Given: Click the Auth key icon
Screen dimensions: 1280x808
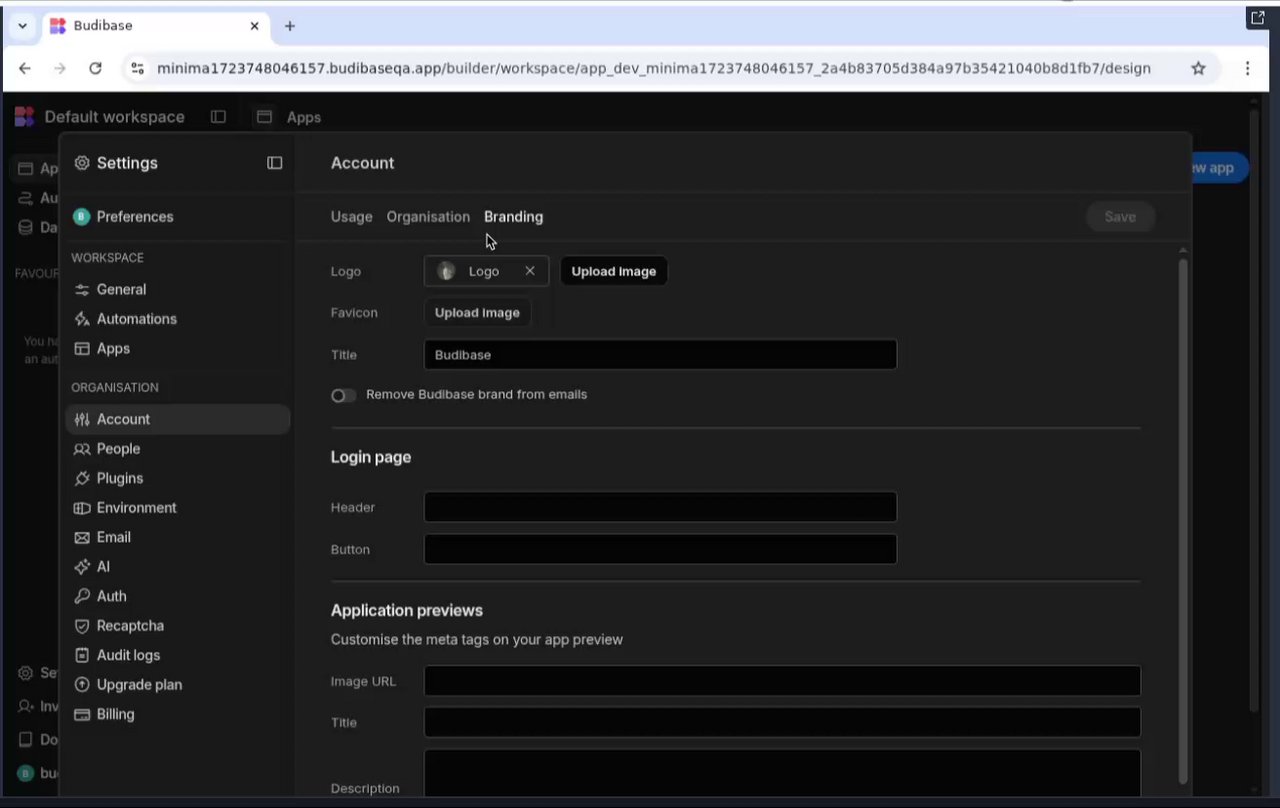Looking at the screenshot, I should tap(82, 597).
